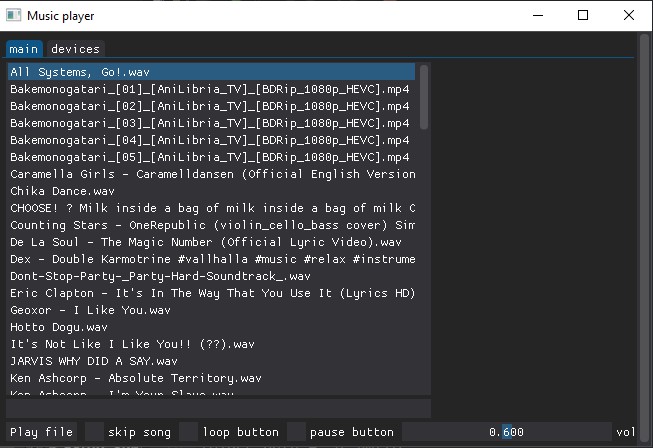Toggle the pause button checkbox
Screen dimensions: 653x448
(x=296, y=432)
